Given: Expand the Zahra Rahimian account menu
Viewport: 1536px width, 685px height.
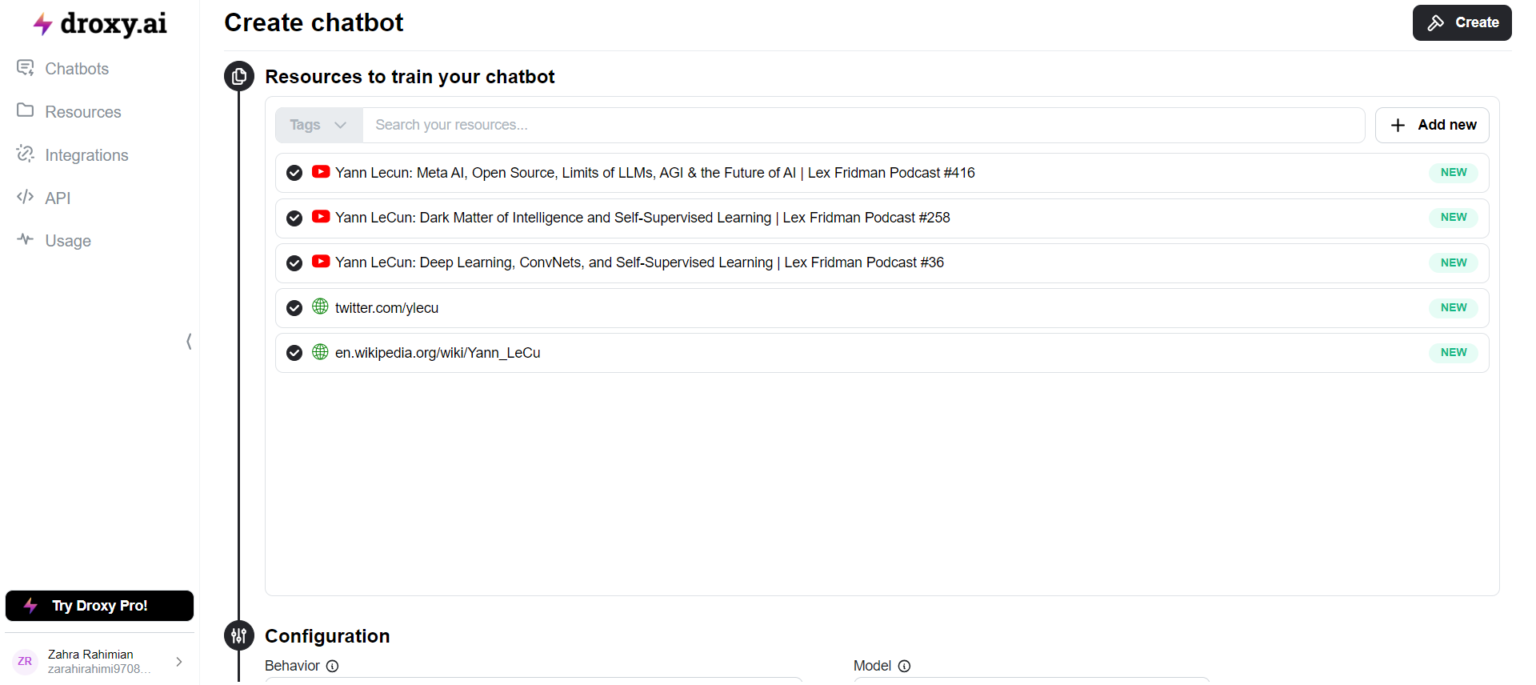Looking at the screenshot, I should tap(179, 661).
